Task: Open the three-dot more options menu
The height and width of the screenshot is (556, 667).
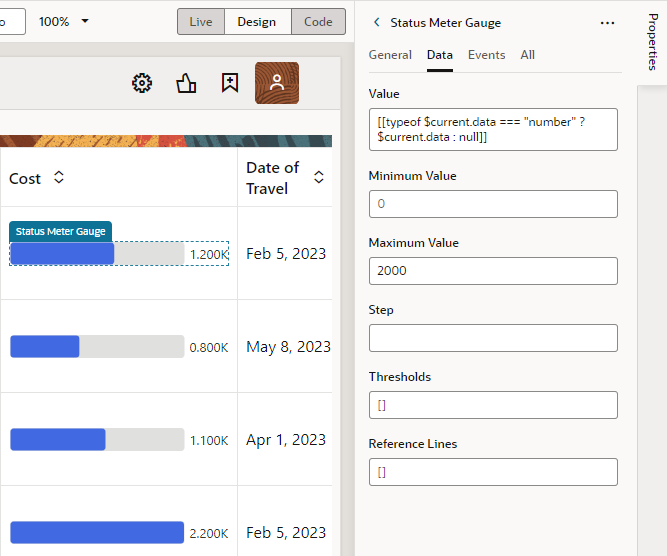Action: 607,23
